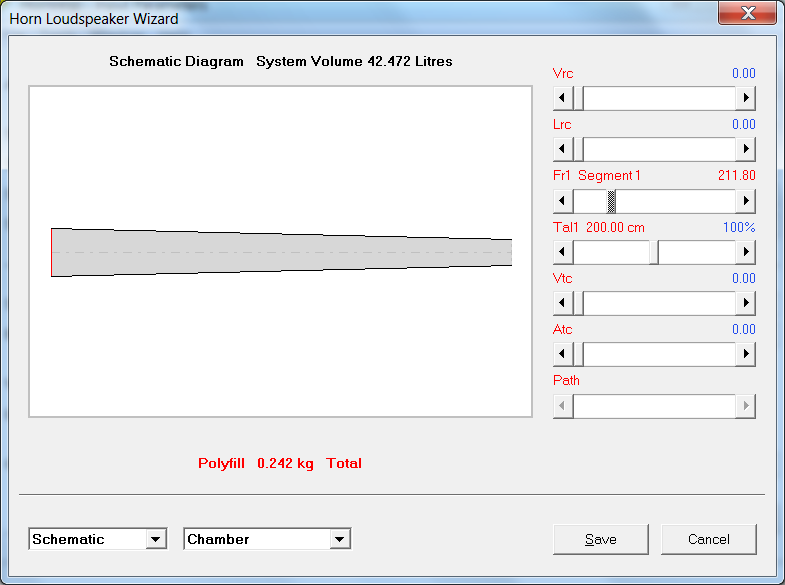Screen dimensions: 785x585
Task: Click the Vtc label
Action: point(562,279)
